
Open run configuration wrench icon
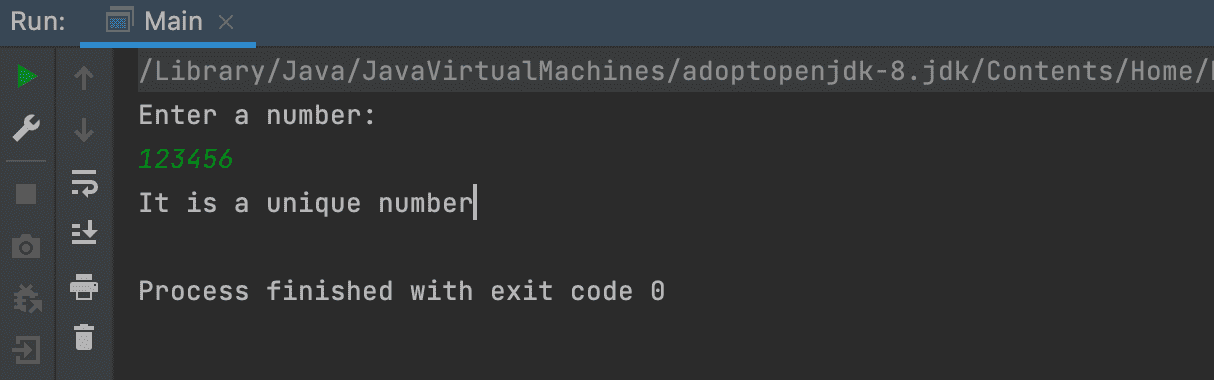point(27,128)
